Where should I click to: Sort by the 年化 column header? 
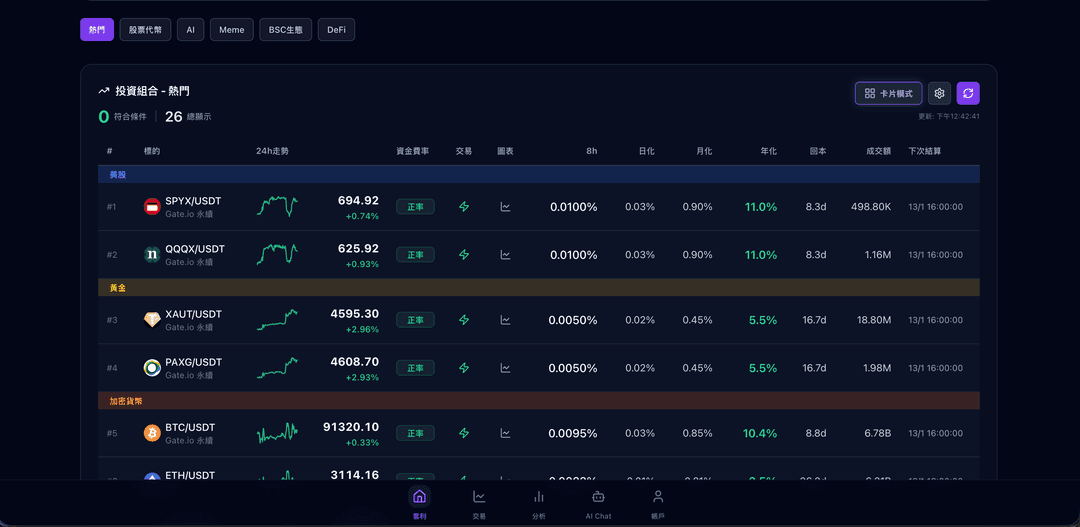(768, 151)
